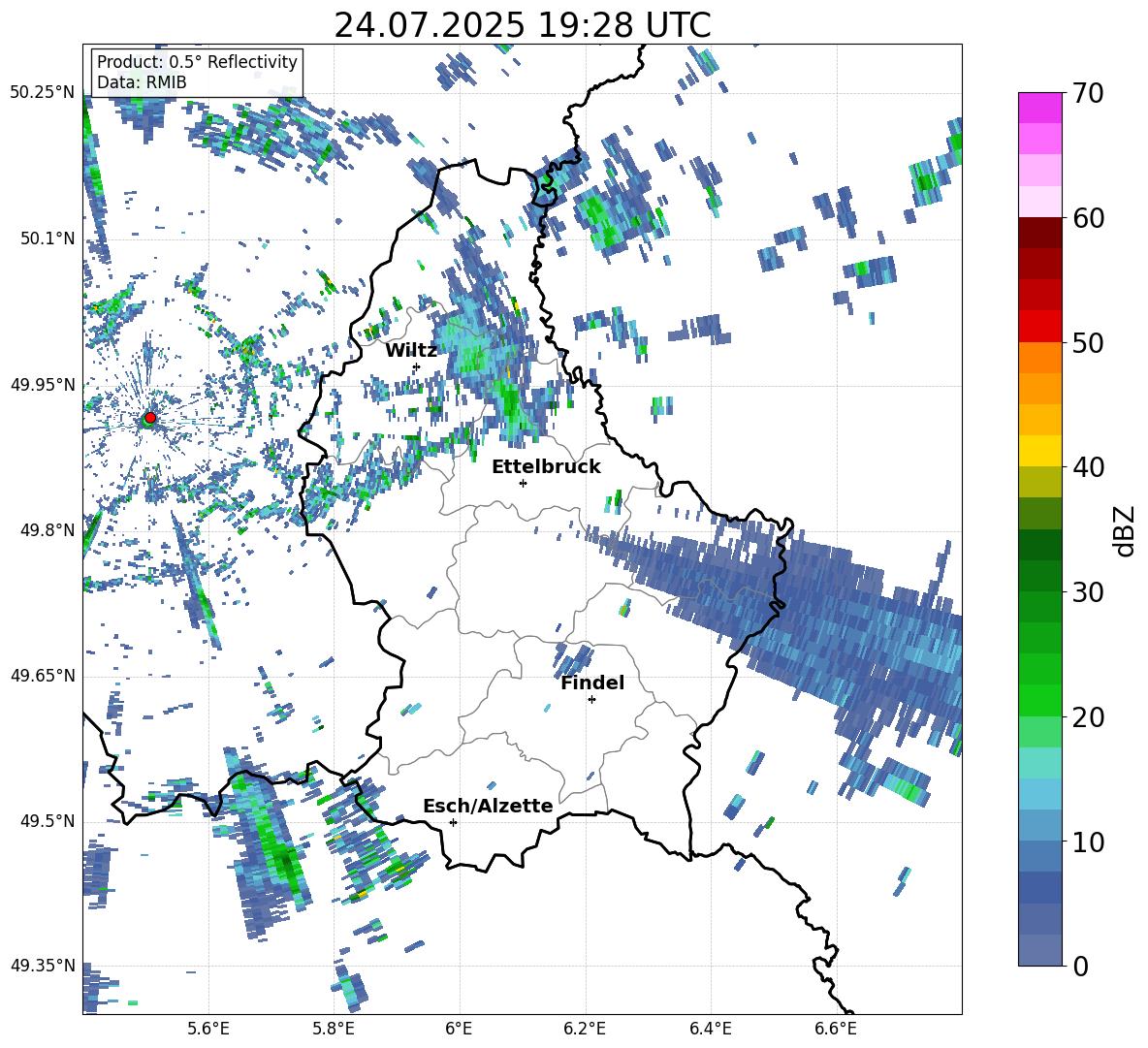Viewport: 1148px width, 1048px height.
Task: Click the 5.6°E longitude label
Action: 208,1029
